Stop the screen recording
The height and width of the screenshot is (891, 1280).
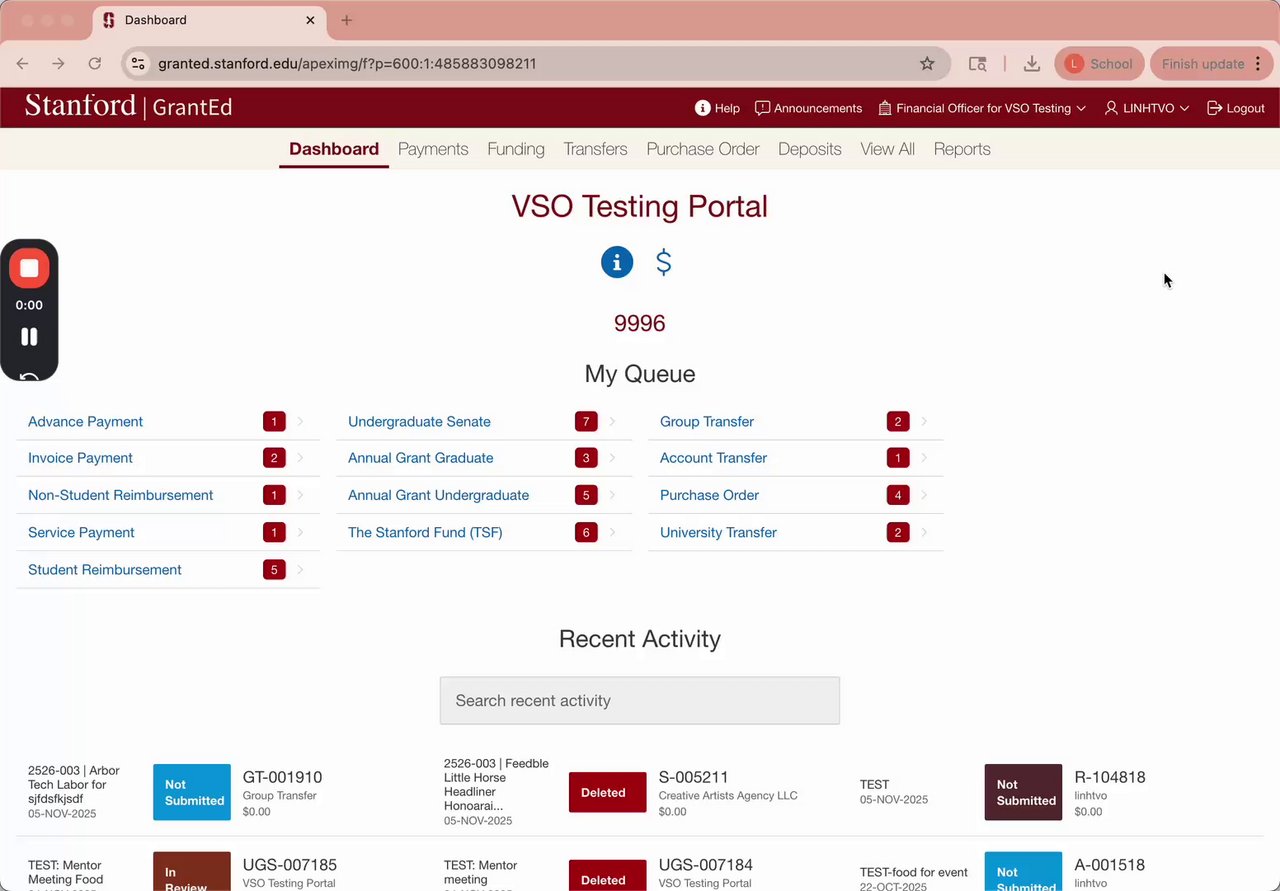point(29,268)
